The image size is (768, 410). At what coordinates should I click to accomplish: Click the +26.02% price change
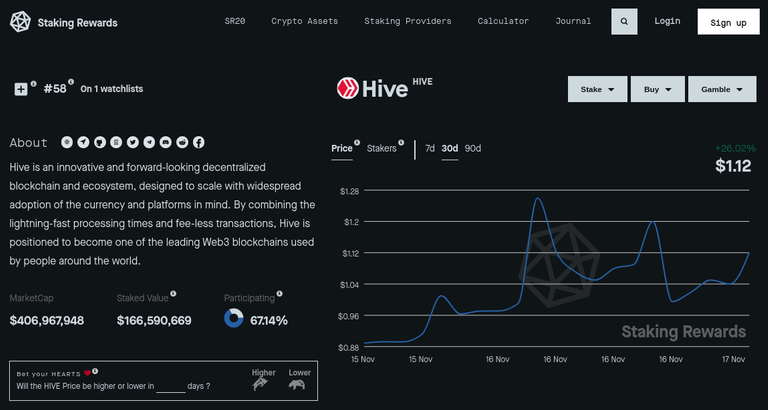[735, 148]
